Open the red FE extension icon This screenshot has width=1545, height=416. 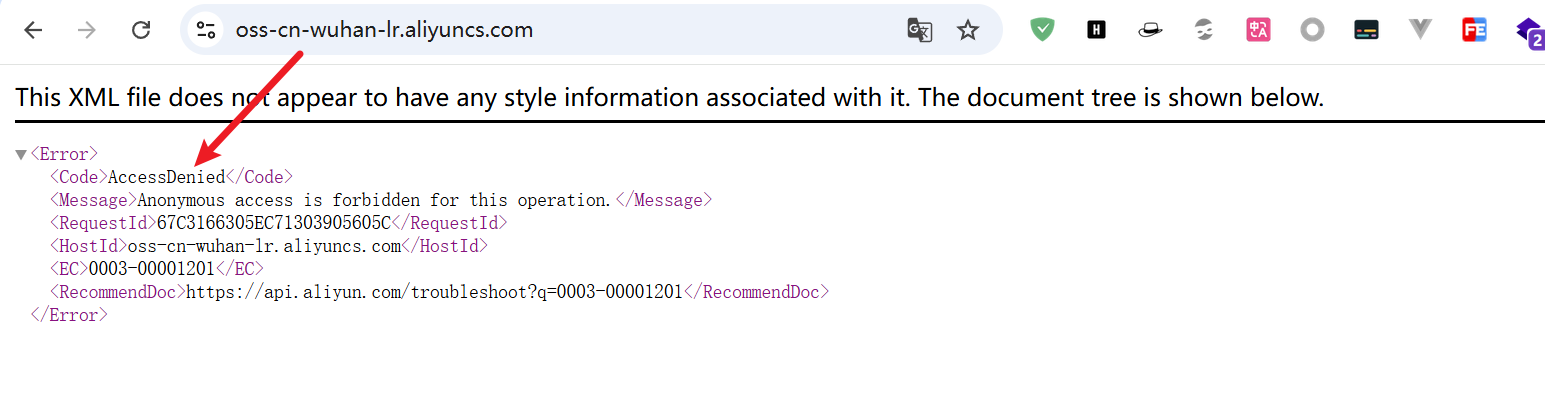[x=1474, y=30]
